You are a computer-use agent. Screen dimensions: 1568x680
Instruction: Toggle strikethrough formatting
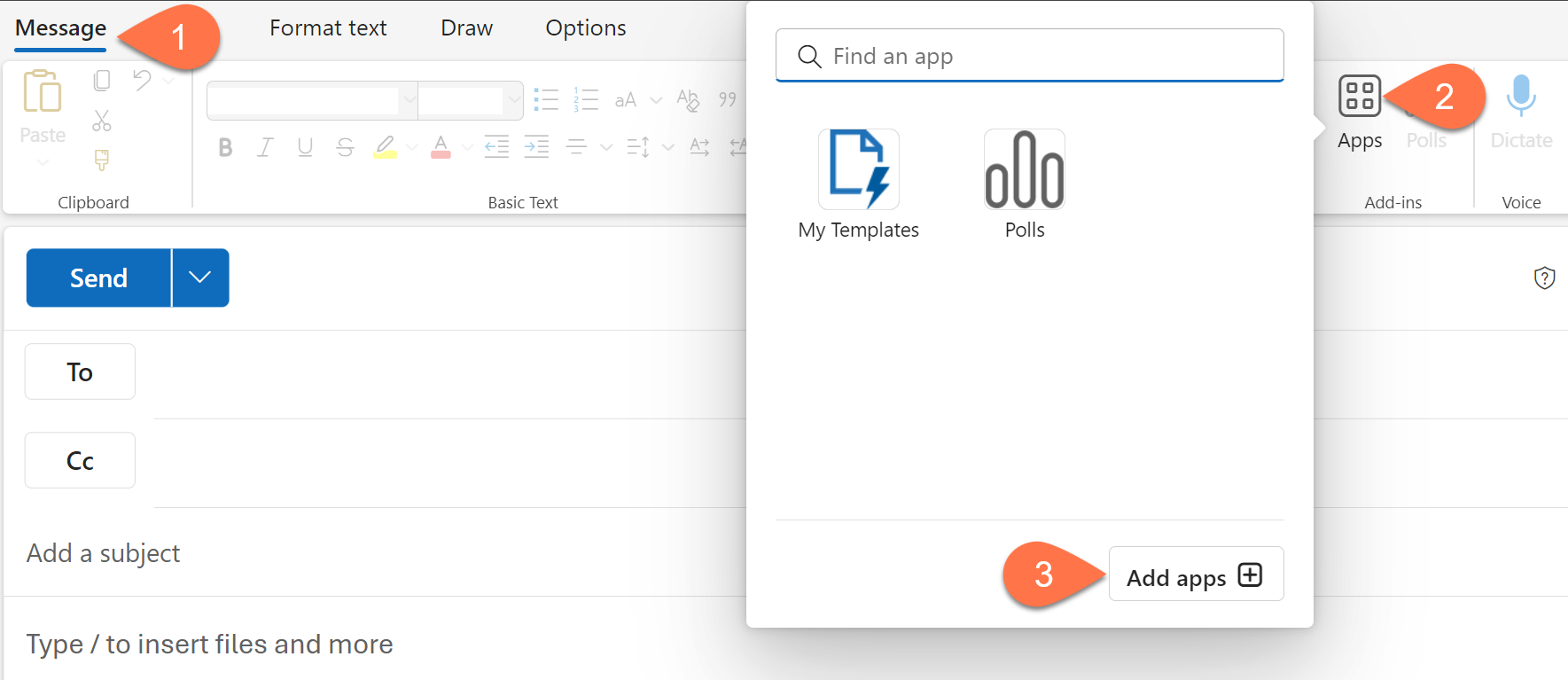[345, 147]
